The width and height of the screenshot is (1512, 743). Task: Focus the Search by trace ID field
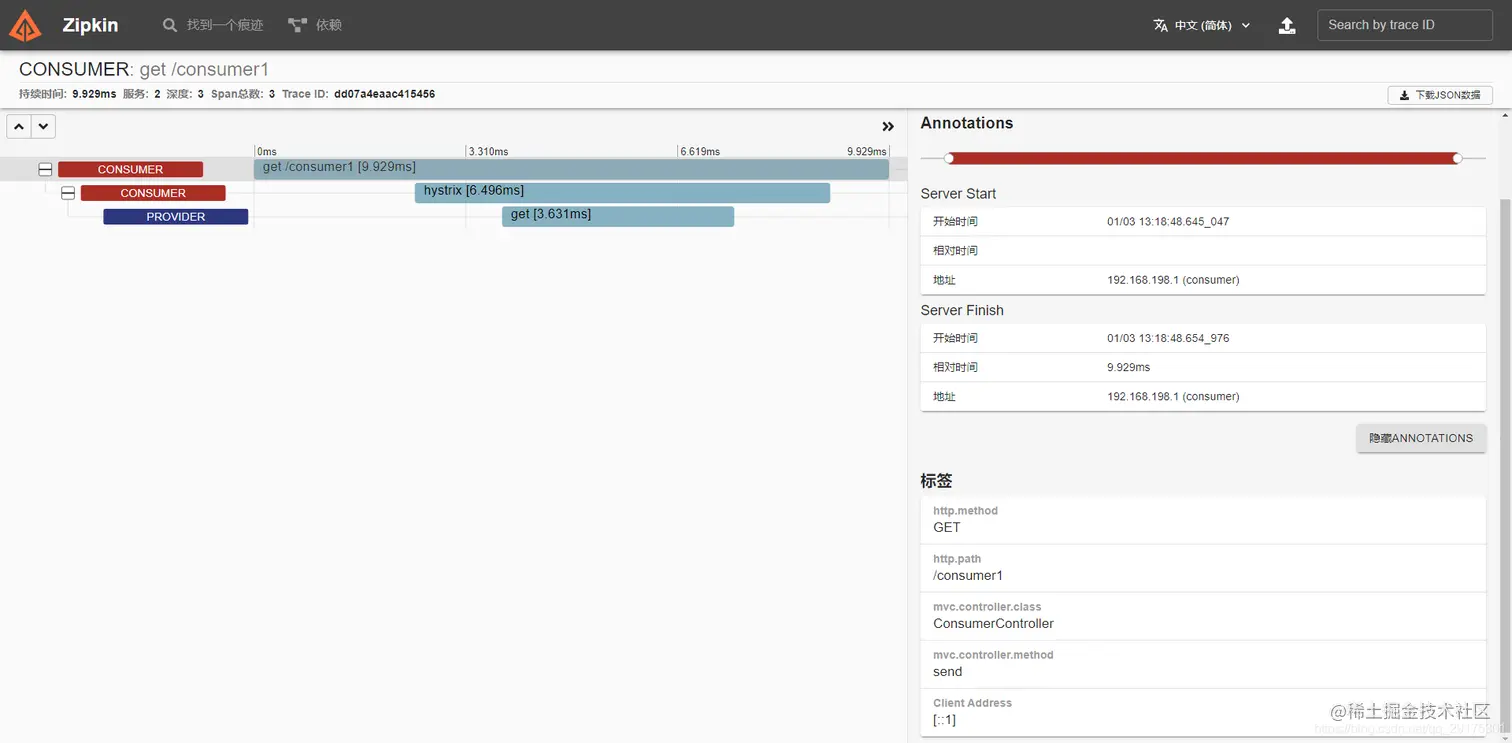1404,25
